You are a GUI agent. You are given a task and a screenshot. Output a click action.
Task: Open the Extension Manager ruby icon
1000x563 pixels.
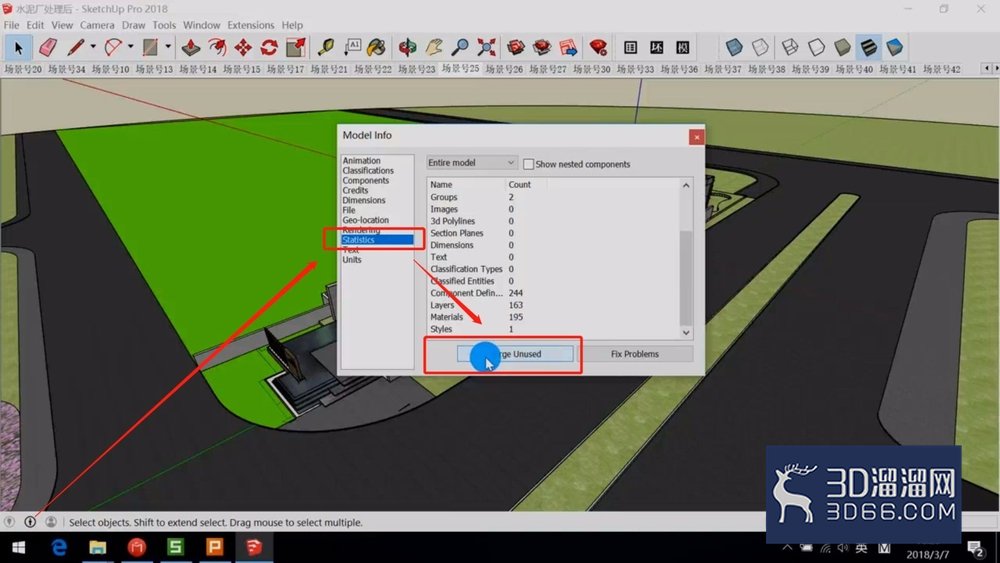click(598, 47)
